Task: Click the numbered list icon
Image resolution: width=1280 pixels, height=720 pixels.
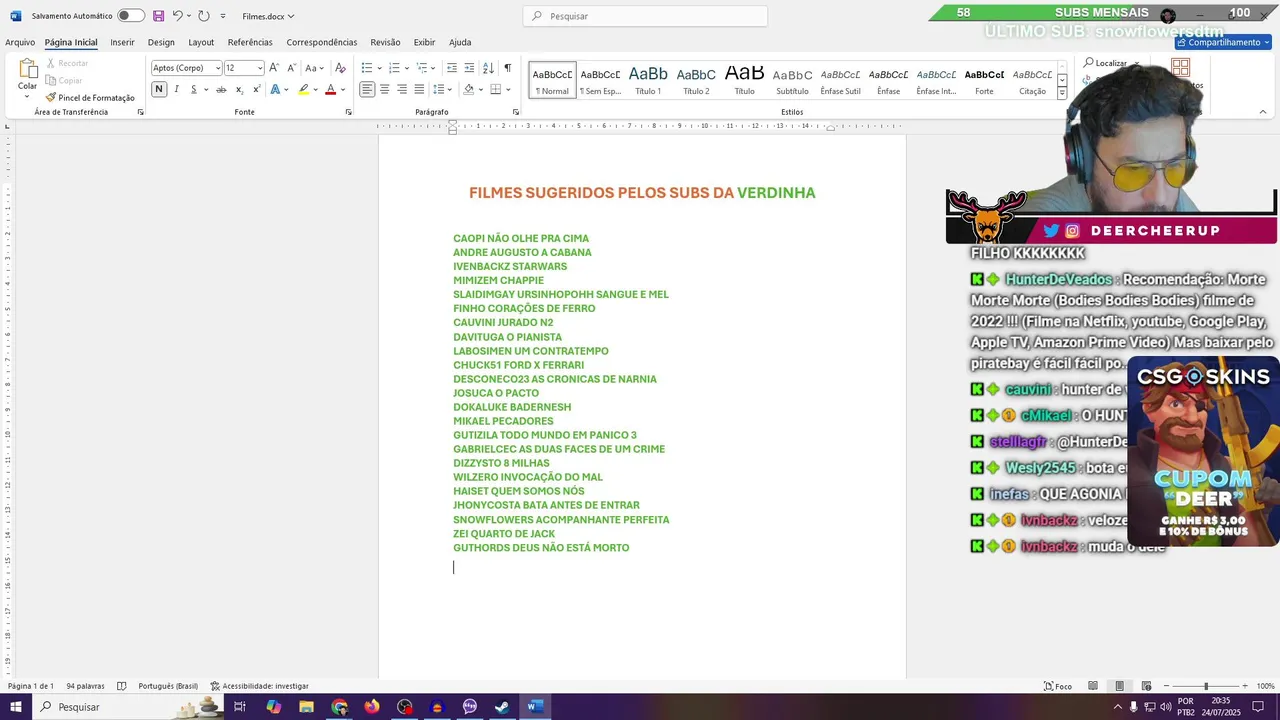Action: tap(394, 68)
